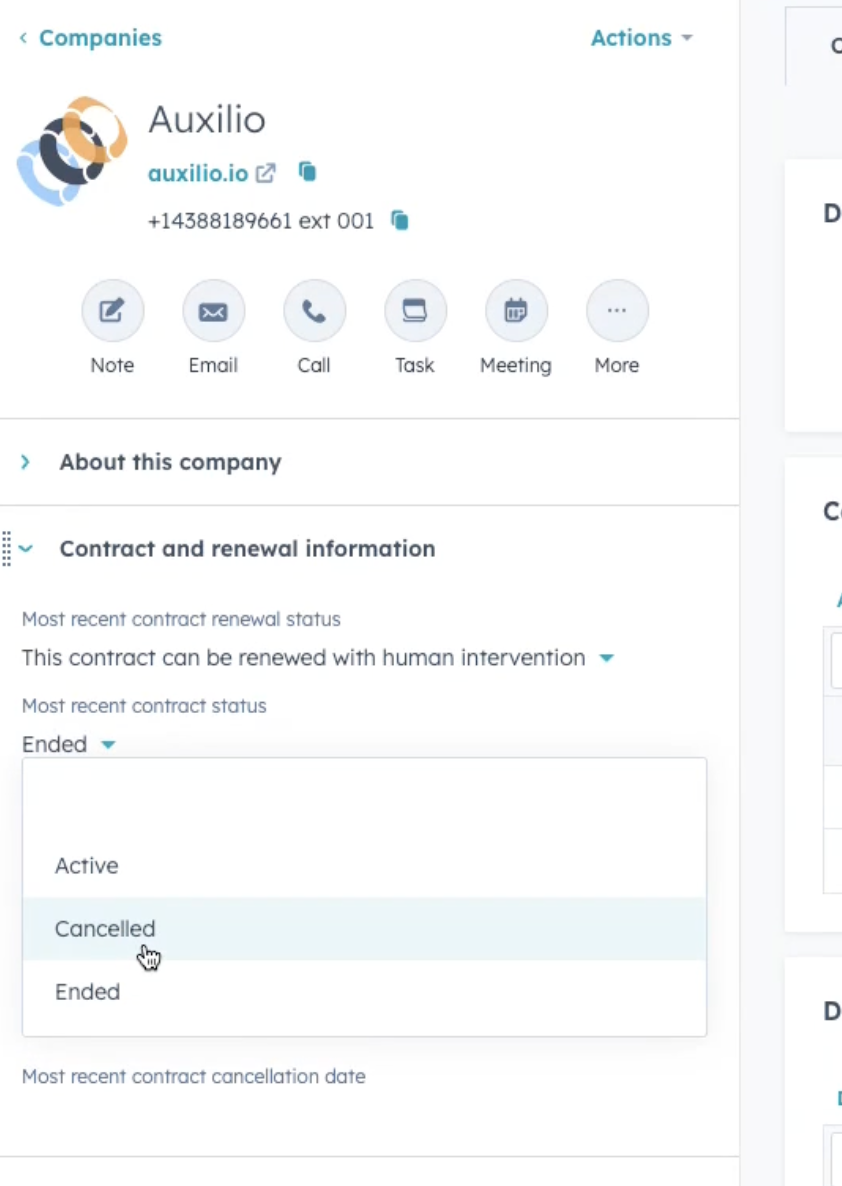
Task: Open the auxilio.io website link
Action: pos(197,173)
